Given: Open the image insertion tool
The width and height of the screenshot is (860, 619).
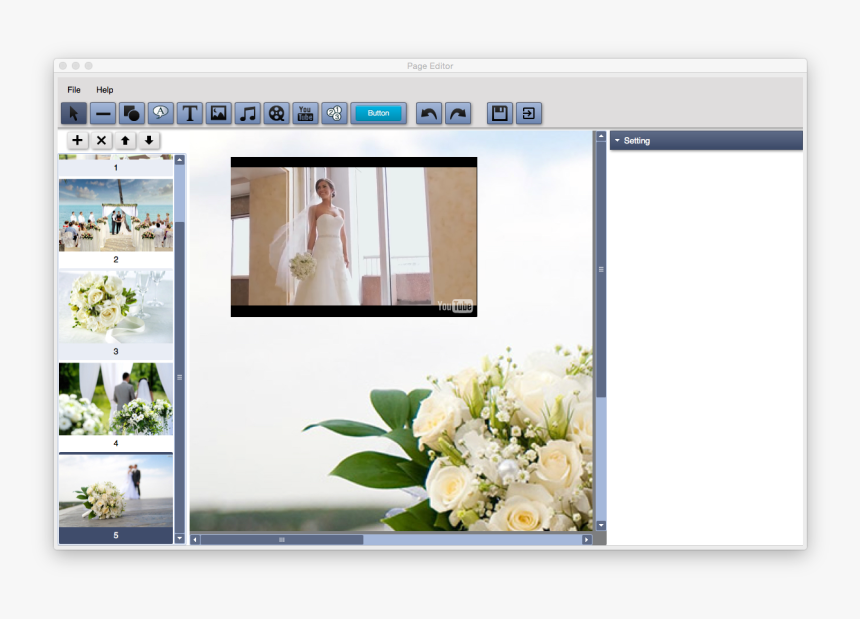Looking at the screenshot, I should 218,113.
